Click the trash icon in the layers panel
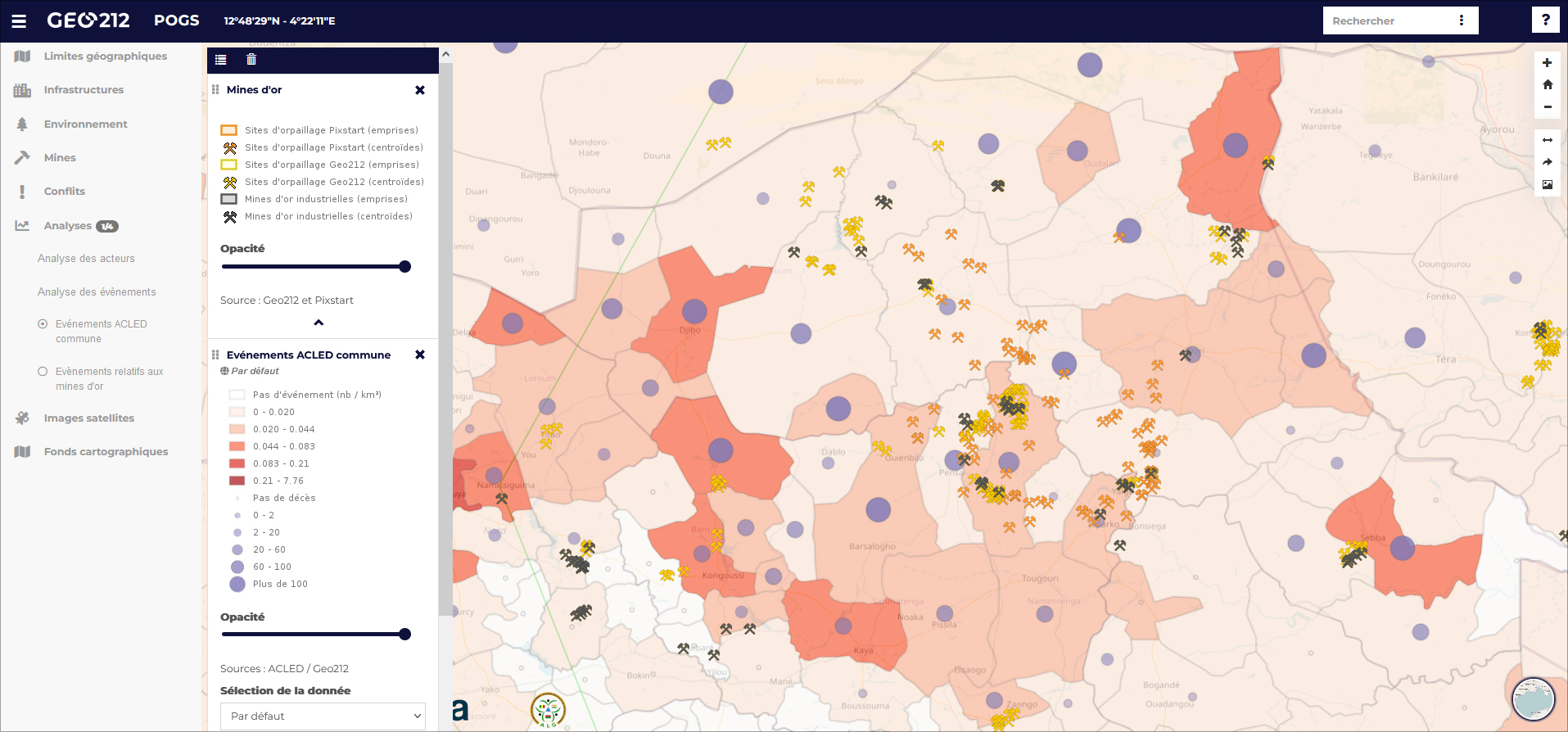The height and width of the screenshot is (732, 1568). point(251,59)
